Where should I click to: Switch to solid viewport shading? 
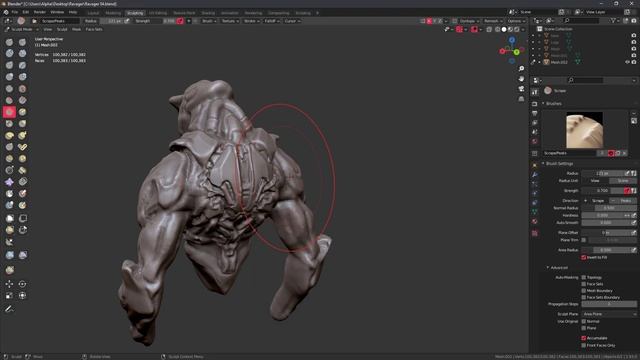click(504, 29)
